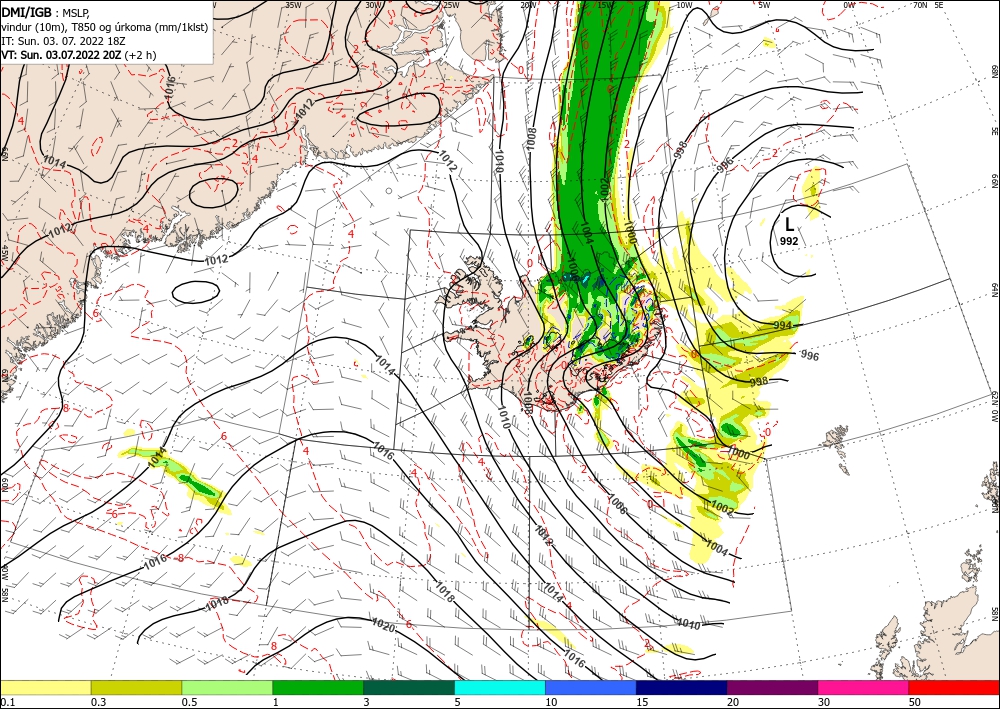Click the '30W' longitude label at top
The image size is (1000, 709).
point(373,4)
